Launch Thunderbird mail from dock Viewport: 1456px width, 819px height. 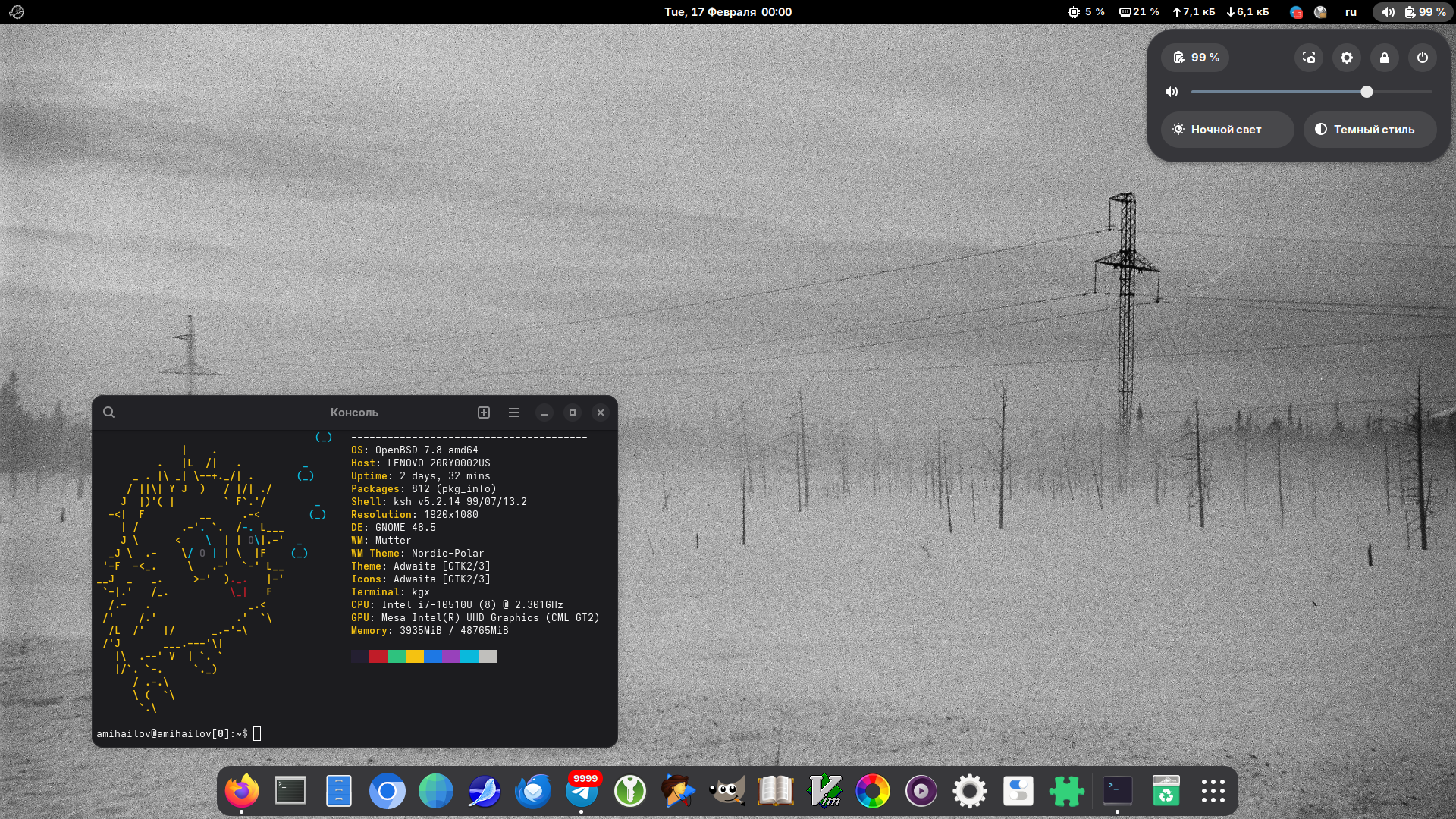[533, 791]
